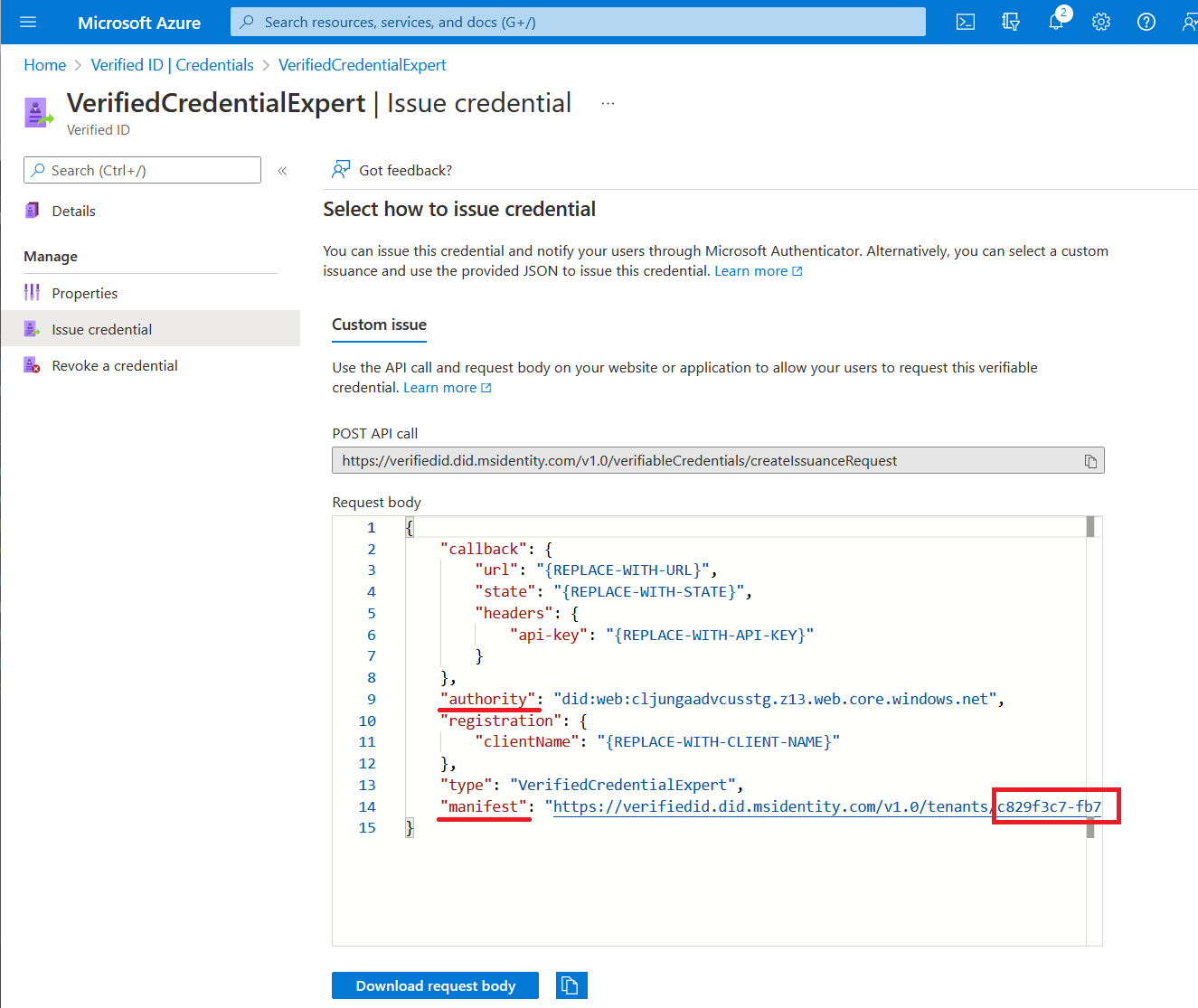
Task: Click the Got feedback smiley icon
Action: click(340, 169)
